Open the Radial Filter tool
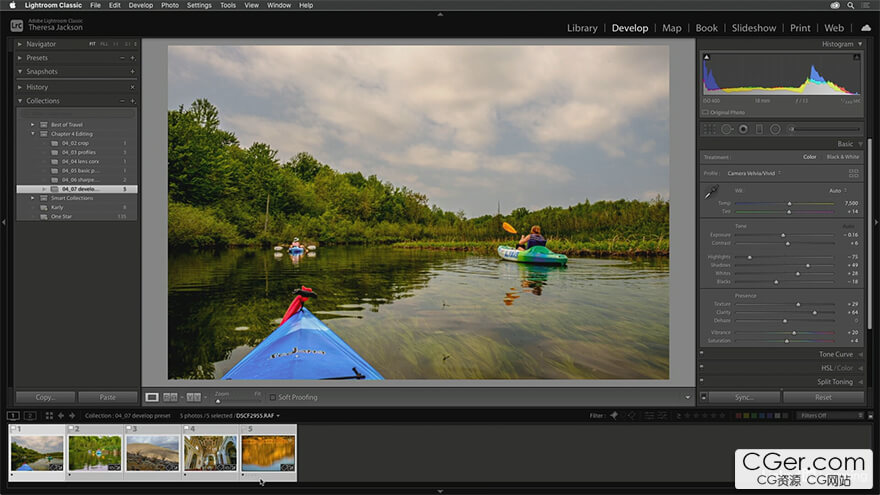 [x=774, y=128]
